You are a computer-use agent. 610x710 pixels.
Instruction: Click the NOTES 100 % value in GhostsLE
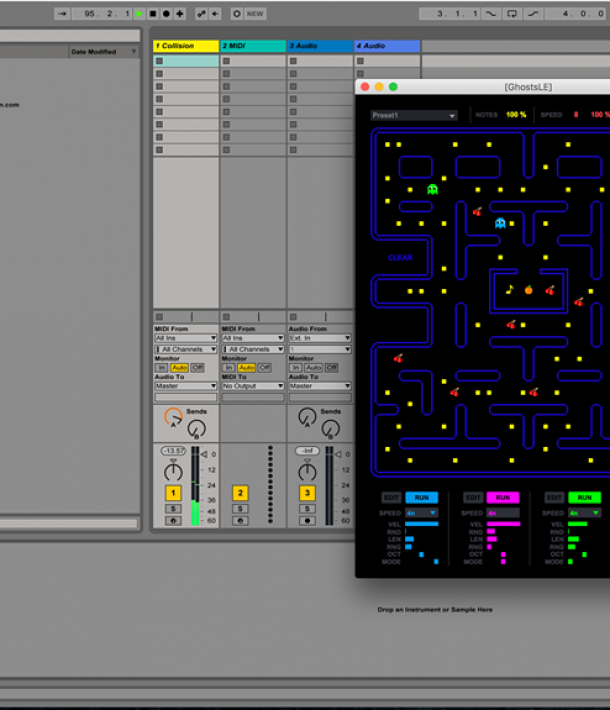(516, 115)
